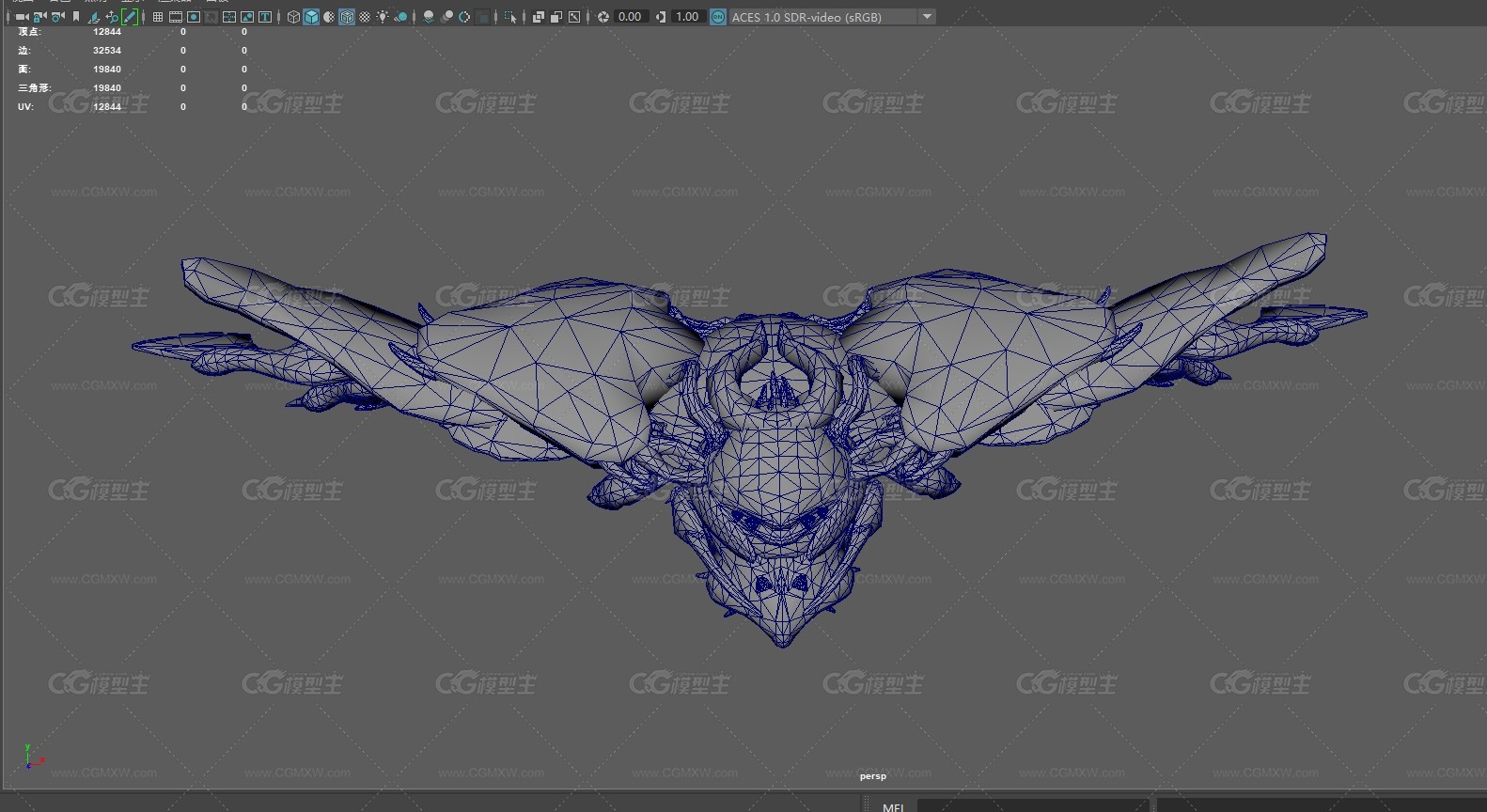Screen dimensions: 1487x812
Task: Click the Select Camera icon
Action: [x=22, y=17]
